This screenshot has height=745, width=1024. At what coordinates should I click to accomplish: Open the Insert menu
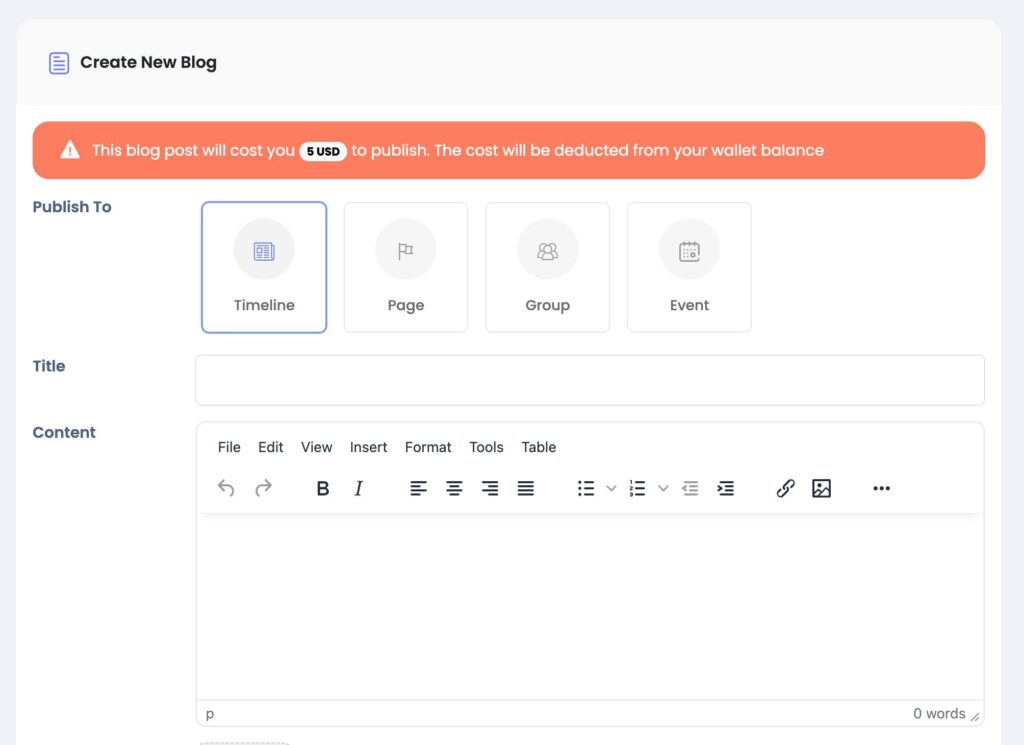pyautogui.click(x=368, y=447)
